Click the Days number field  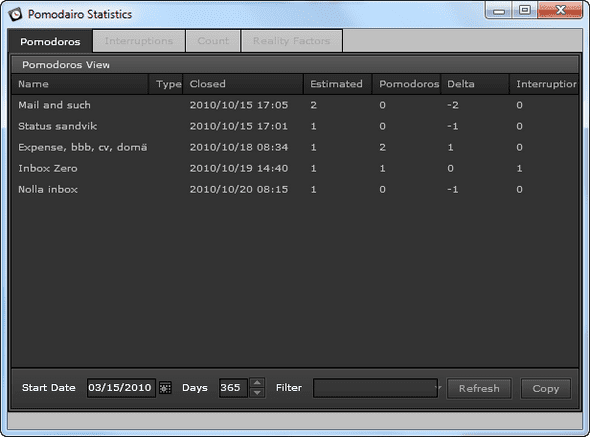[233, 388]
